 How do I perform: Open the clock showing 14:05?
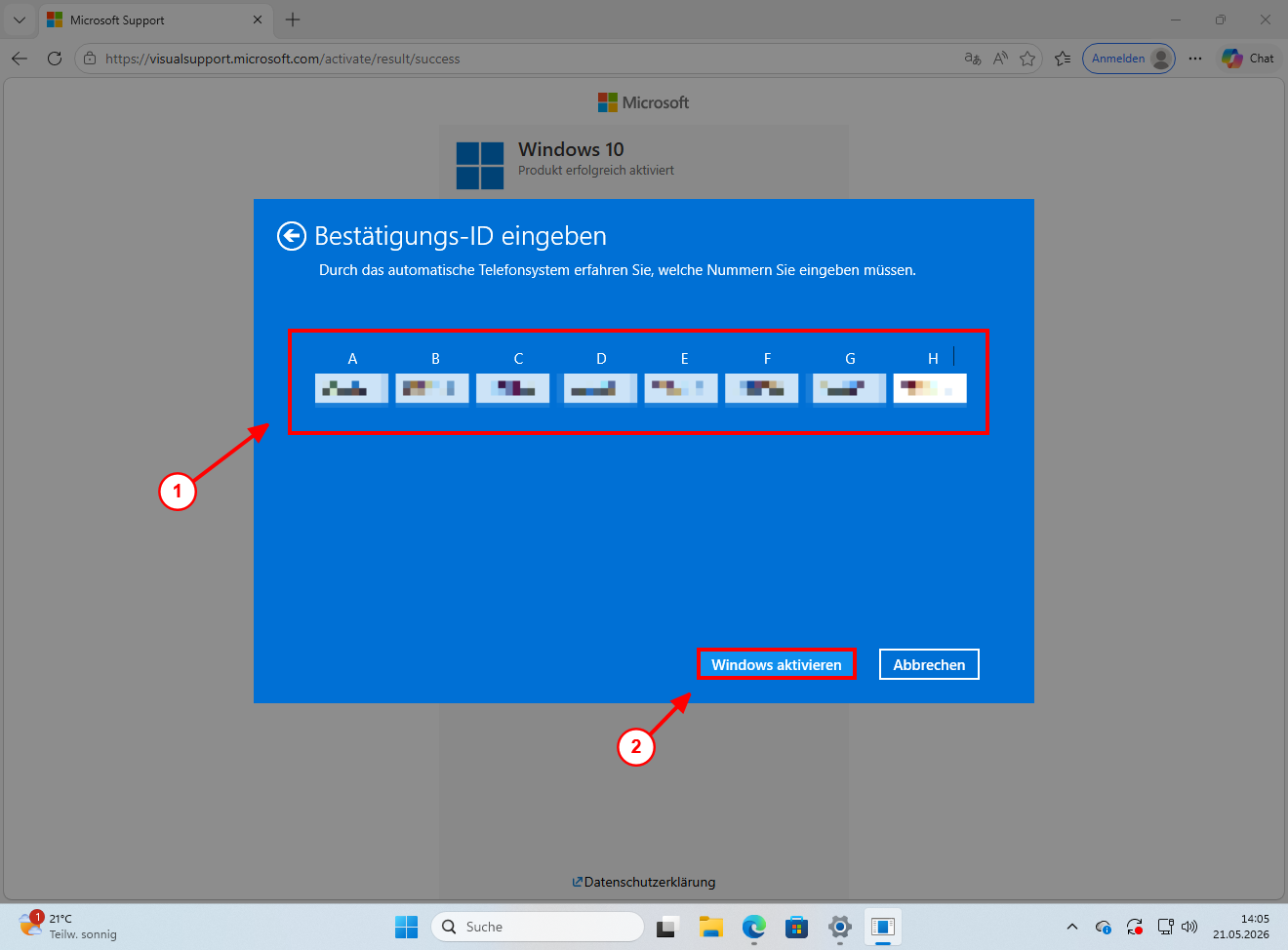(x=1241, y=927)
